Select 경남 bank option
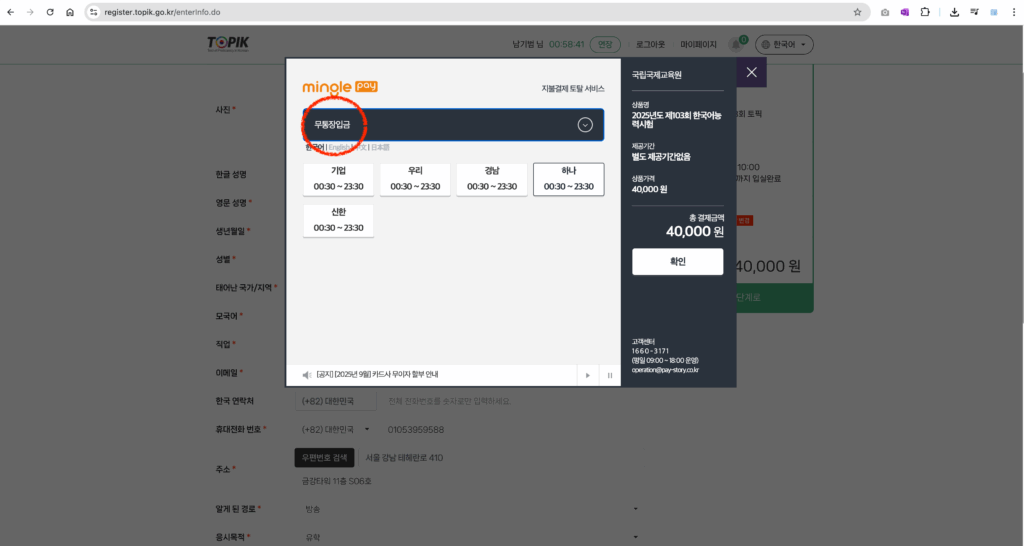 tap(492, 179)
